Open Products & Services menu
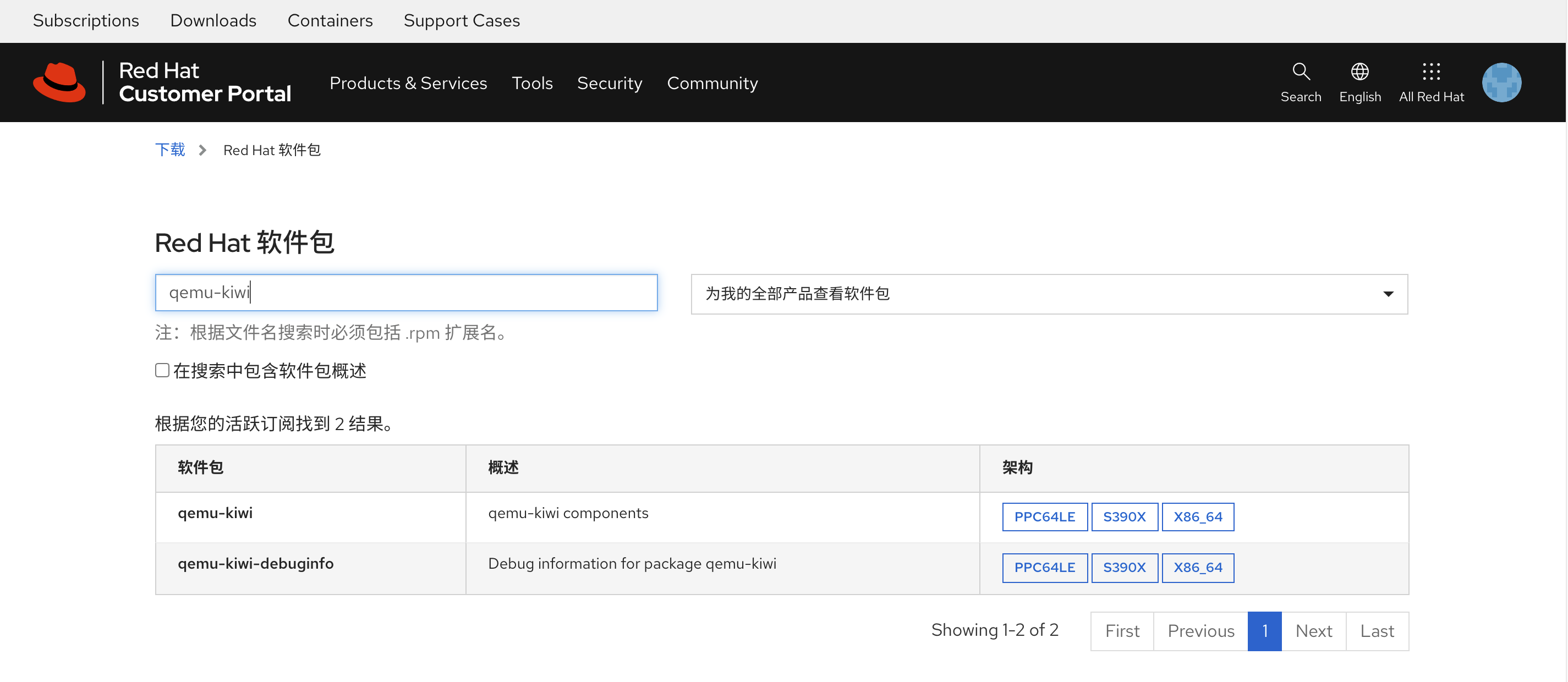The height and width of the screenshot is (682, 1568). coord(408,82)
